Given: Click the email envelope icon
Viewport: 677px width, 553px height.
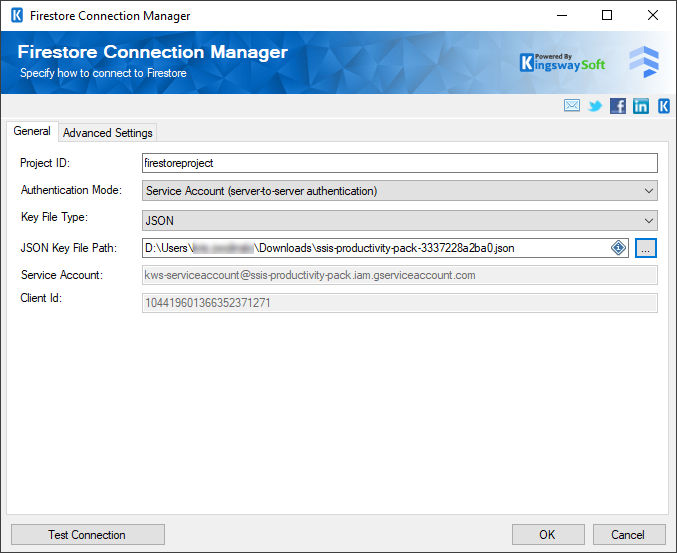Looking at the screenshot, I should point(572,105).
